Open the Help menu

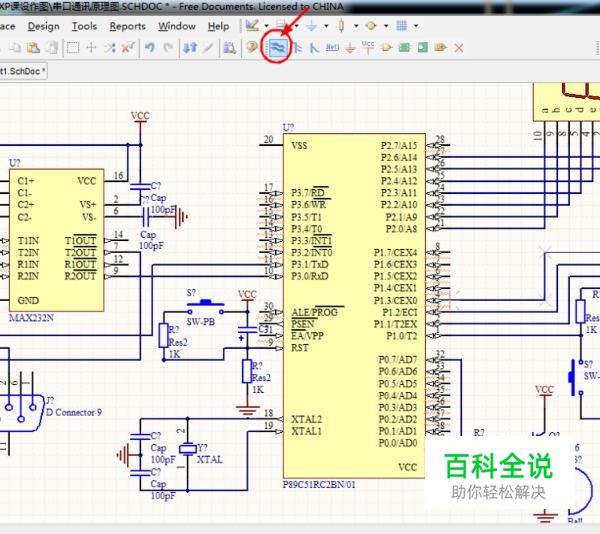coord(218,26)
